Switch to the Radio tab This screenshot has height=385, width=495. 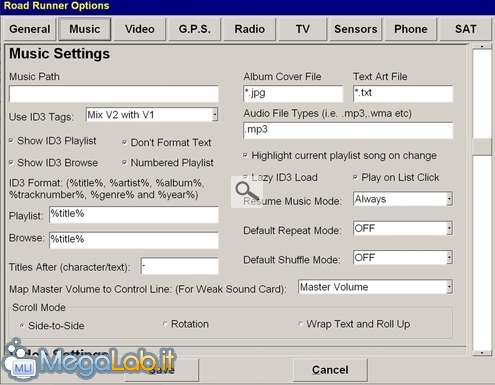tap(249, 29)
